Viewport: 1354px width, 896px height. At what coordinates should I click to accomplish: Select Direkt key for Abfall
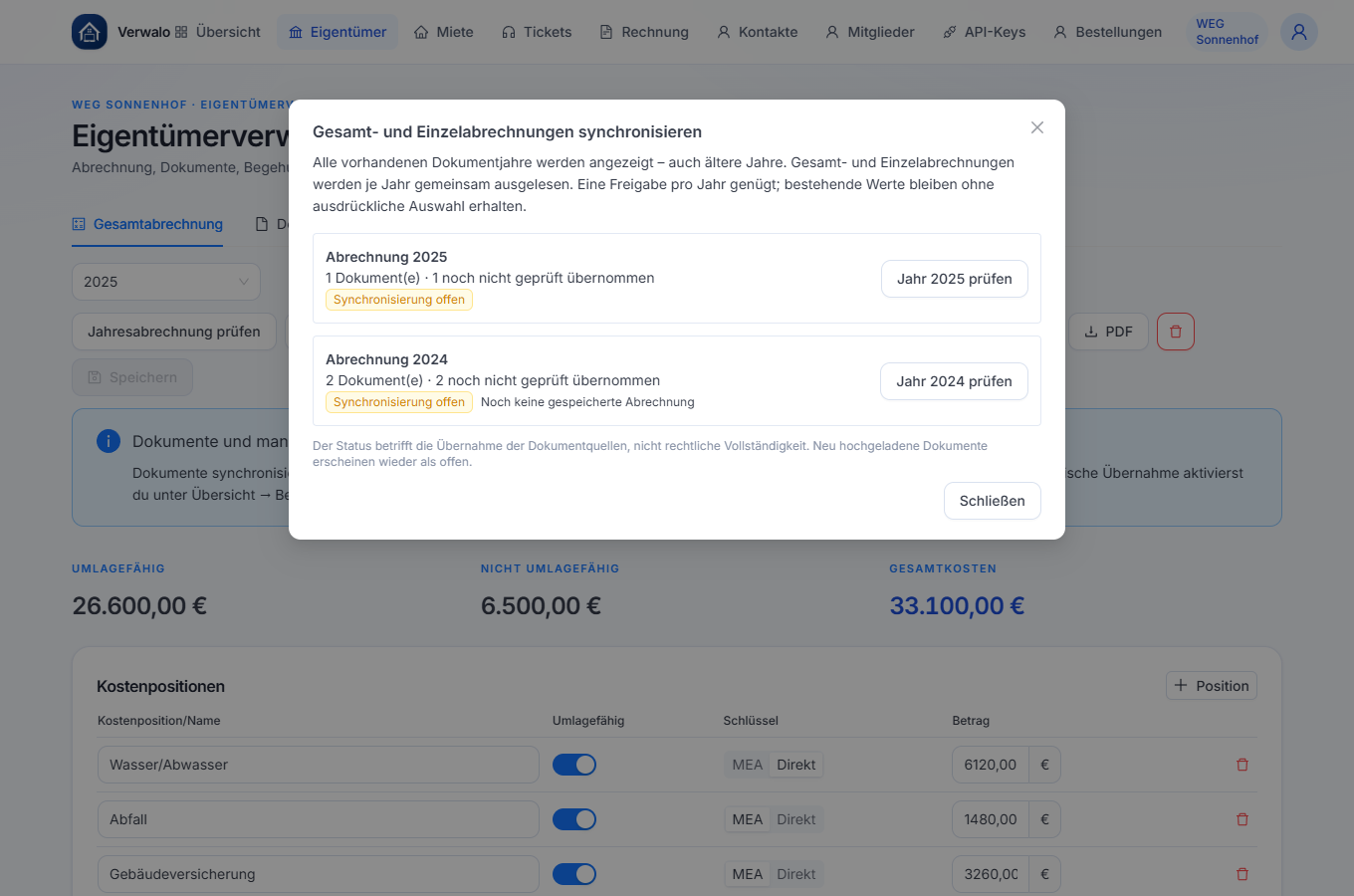(x=796, y=819)
